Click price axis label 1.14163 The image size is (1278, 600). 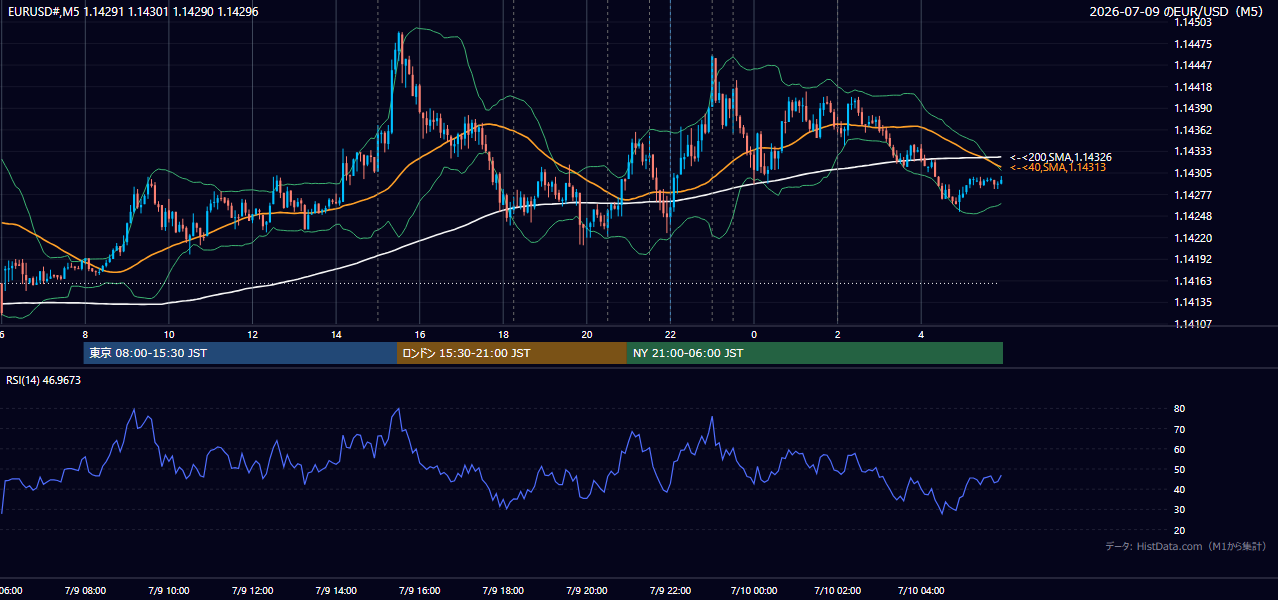pyautogui.click(x=1193, y=281)
